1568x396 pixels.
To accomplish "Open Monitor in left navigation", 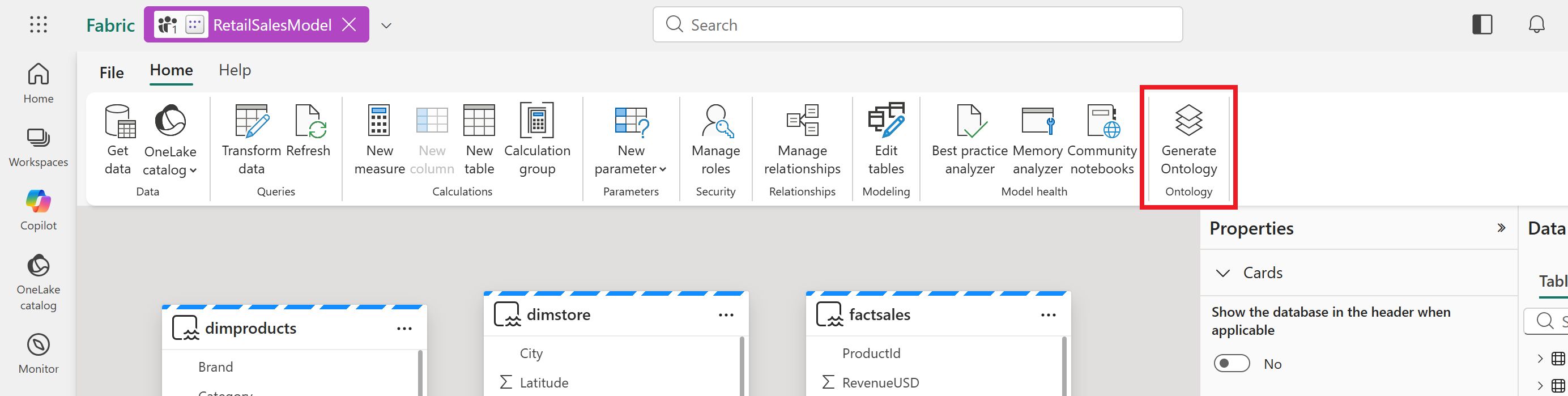I will pyautogui.click(x=39, y=354).
